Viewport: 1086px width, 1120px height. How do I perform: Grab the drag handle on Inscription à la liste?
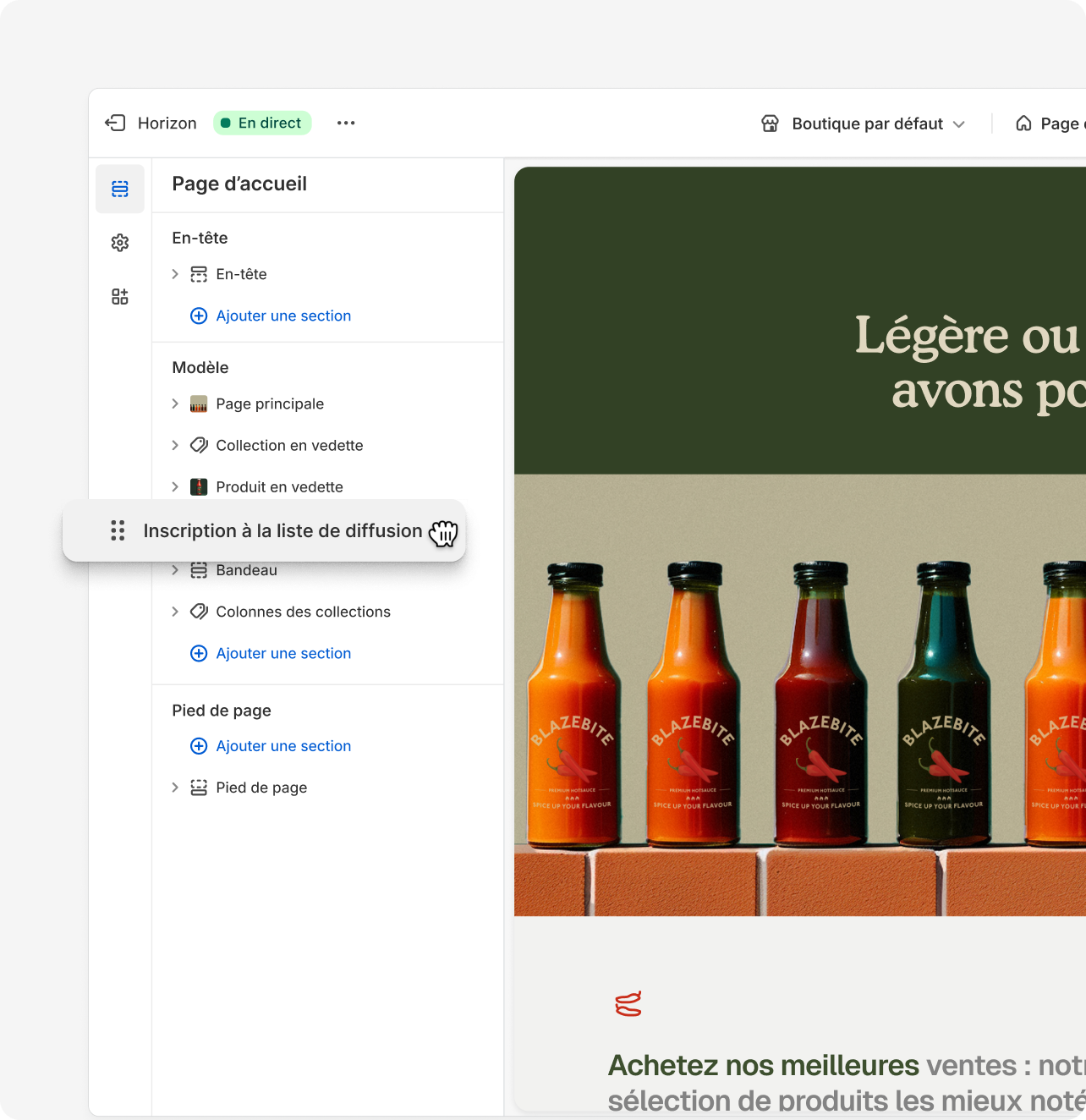pyautogui.click(x=118, y=530)
